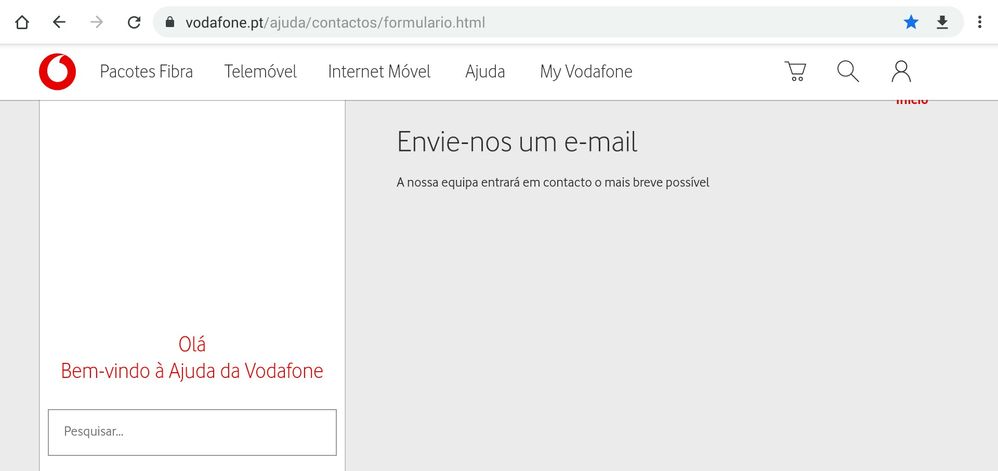Image resolution: width=998 pixels, height=471 pixels.
Task: Click the browser home icon
Action: click(x=22, y=22)
